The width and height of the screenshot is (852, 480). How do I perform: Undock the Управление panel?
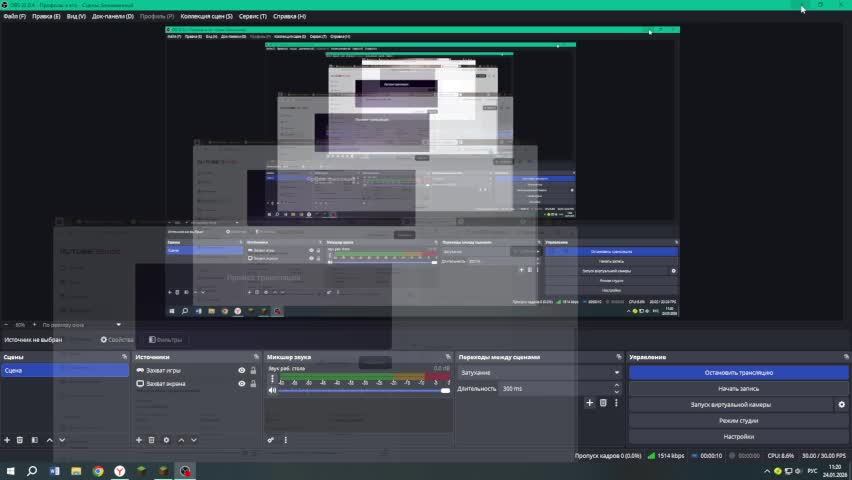tap(846, 357)
